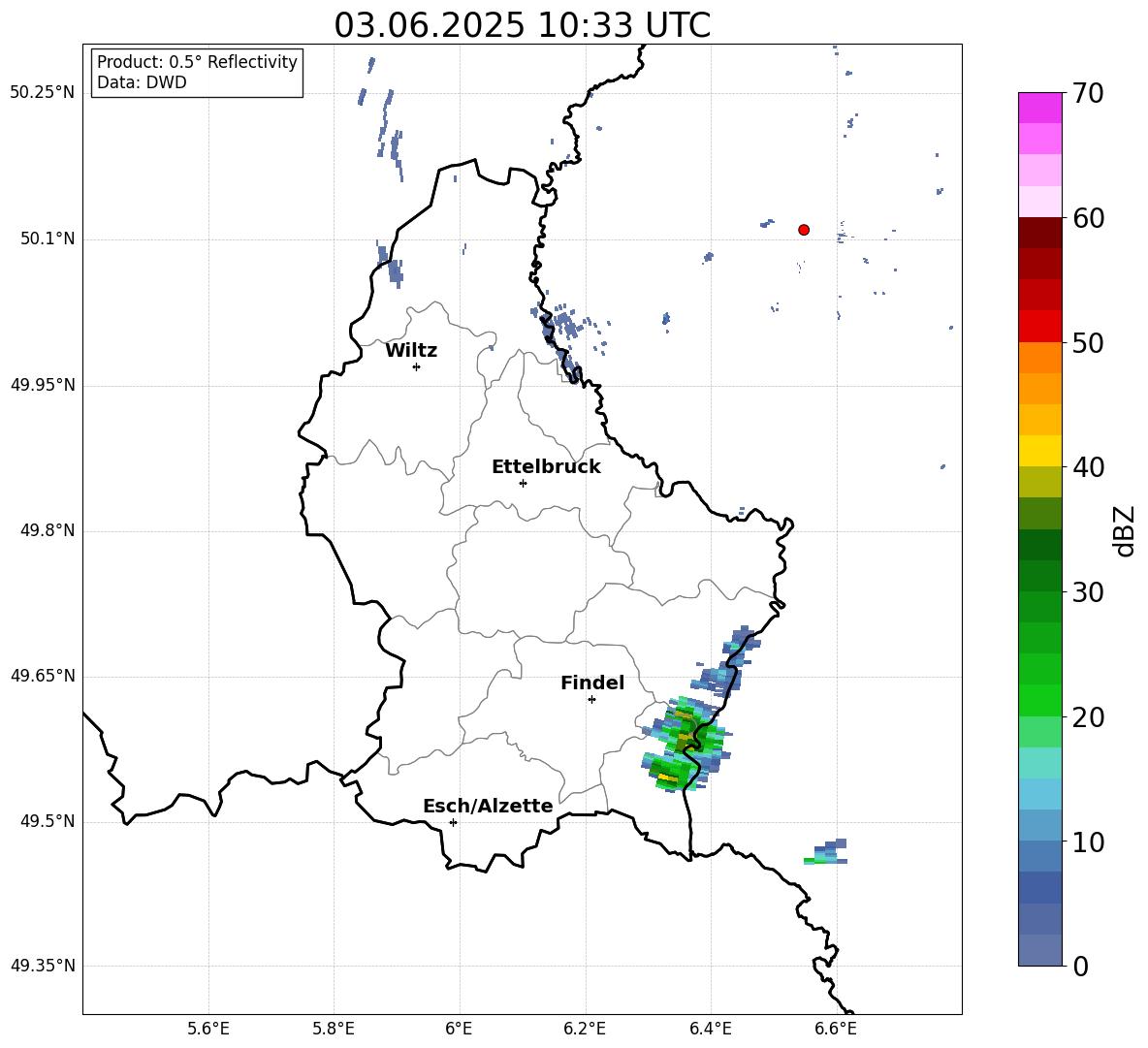Click the dBZ colorbar axis label

pos(1126,530)
